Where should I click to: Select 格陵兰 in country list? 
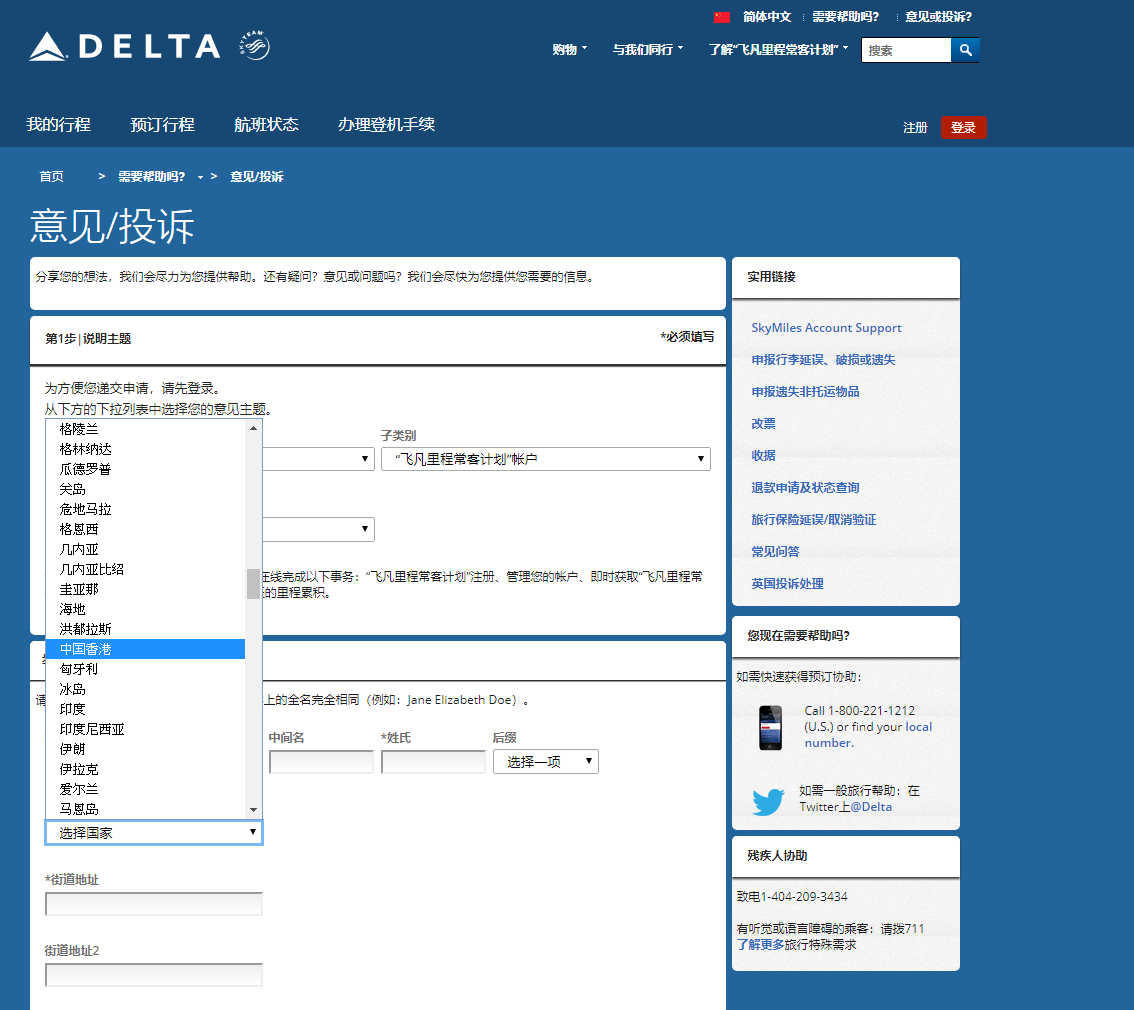[145, 429]
